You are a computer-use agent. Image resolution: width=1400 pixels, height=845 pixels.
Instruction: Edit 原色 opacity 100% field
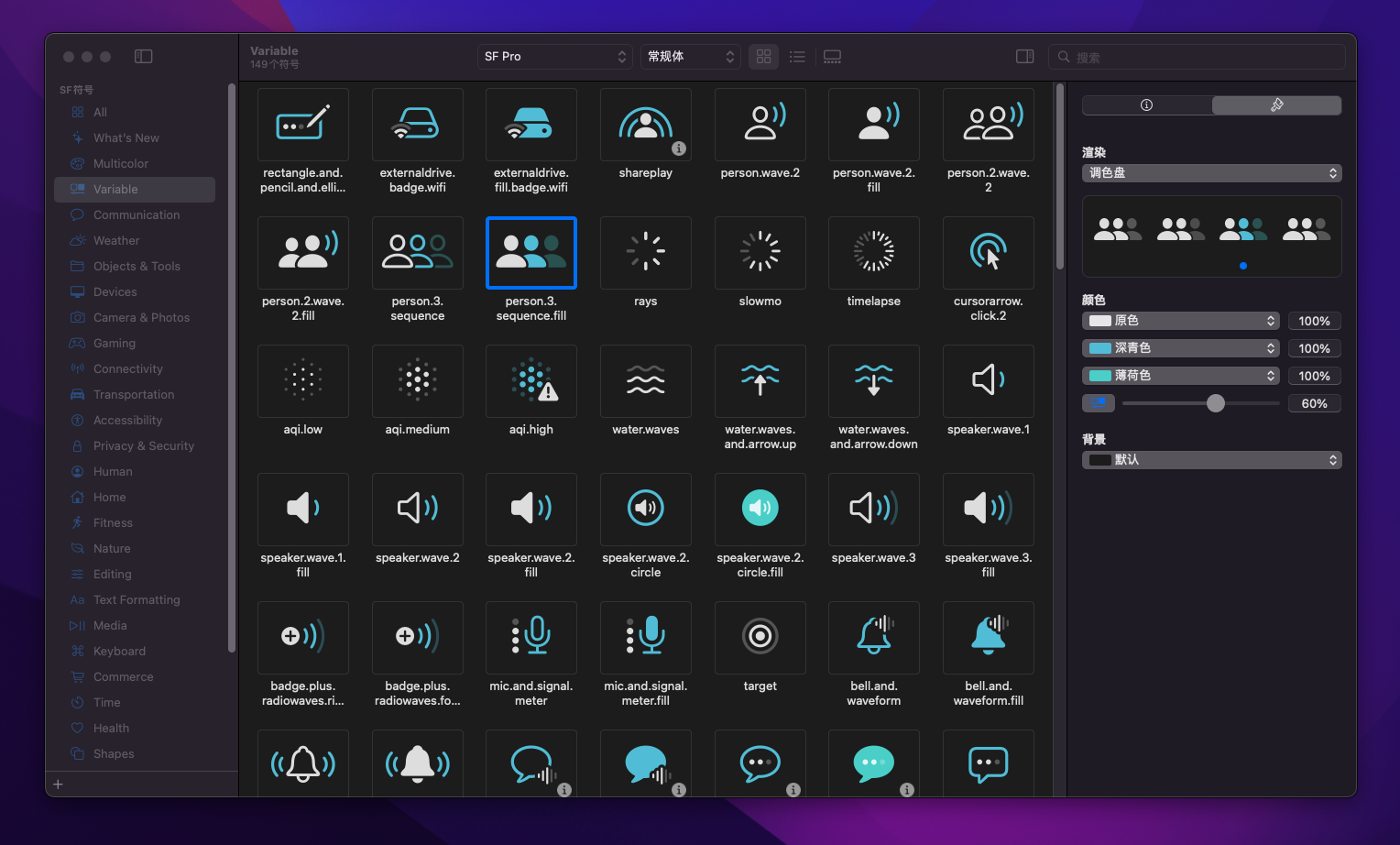(1314, 321)
